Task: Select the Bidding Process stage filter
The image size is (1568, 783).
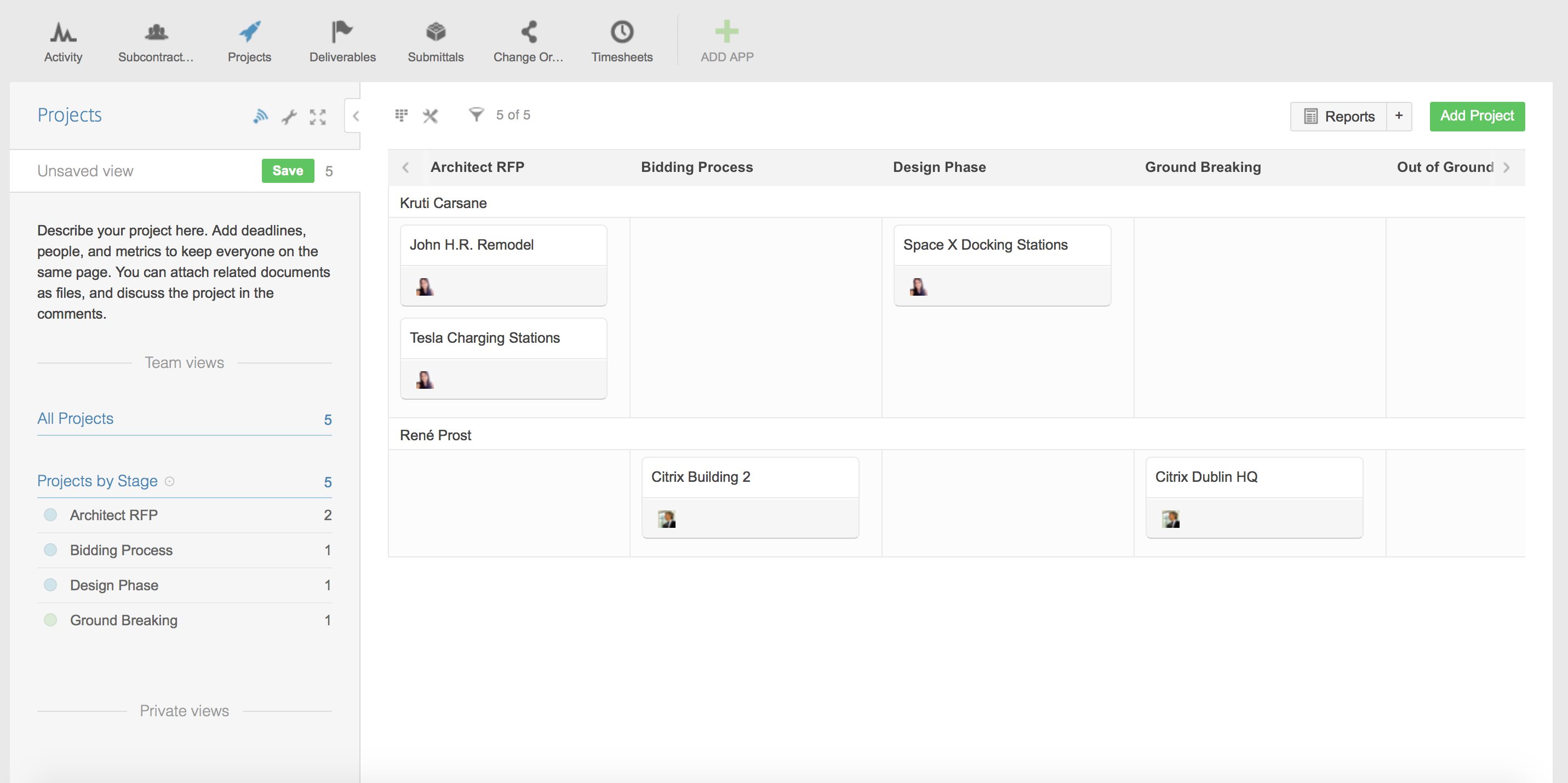Action: (121, 550)
